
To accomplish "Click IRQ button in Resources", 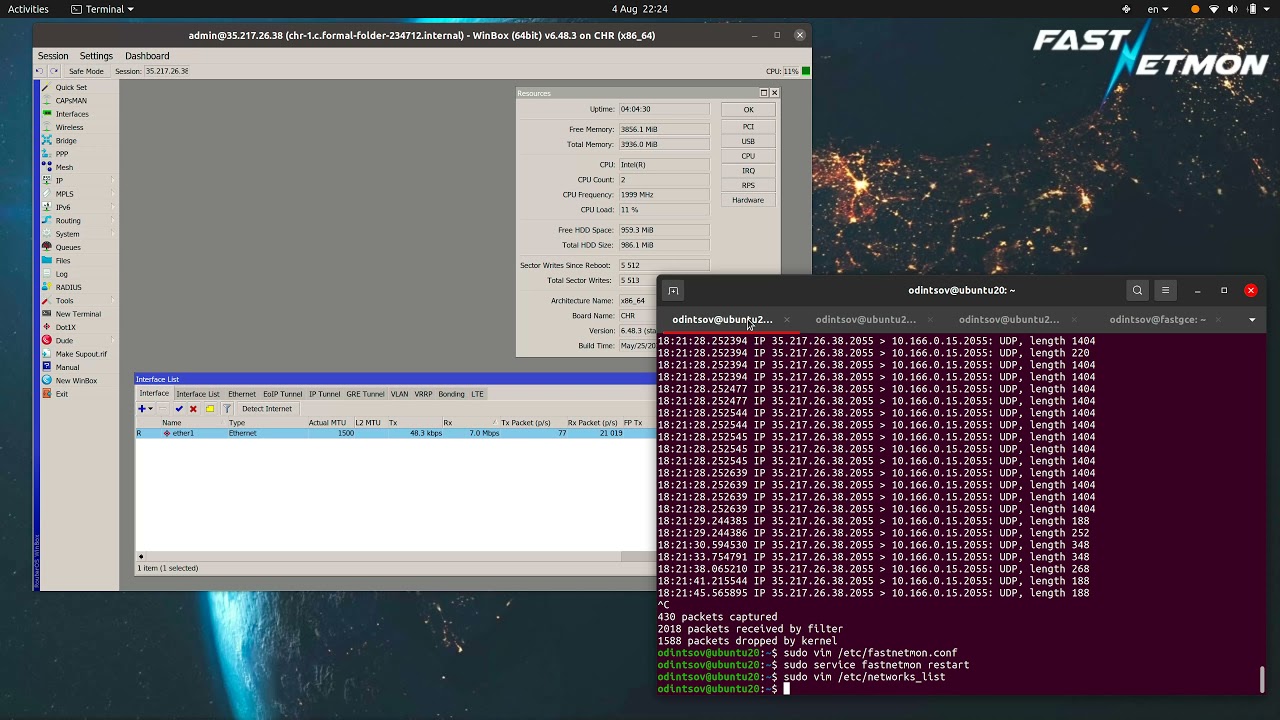I will pos(748,171).
